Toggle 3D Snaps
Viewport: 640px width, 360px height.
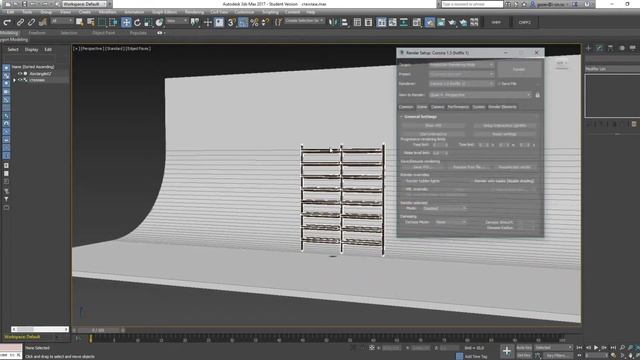coord(231,22)
